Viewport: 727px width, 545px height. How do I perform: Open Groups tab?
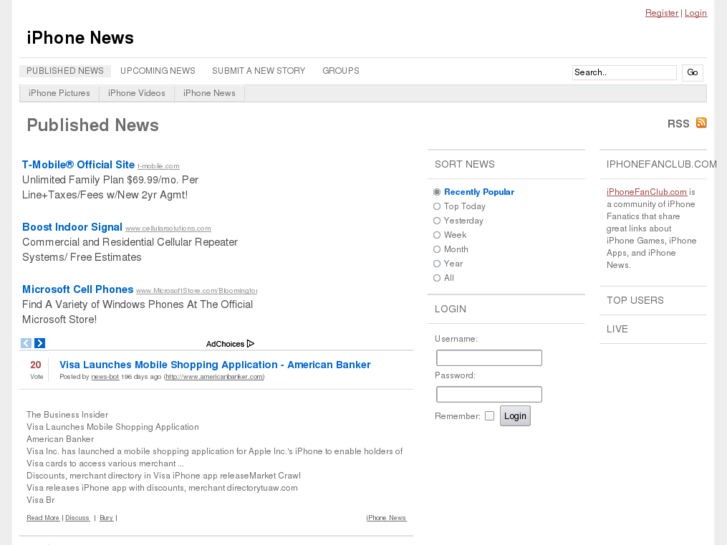coord(341,71)
